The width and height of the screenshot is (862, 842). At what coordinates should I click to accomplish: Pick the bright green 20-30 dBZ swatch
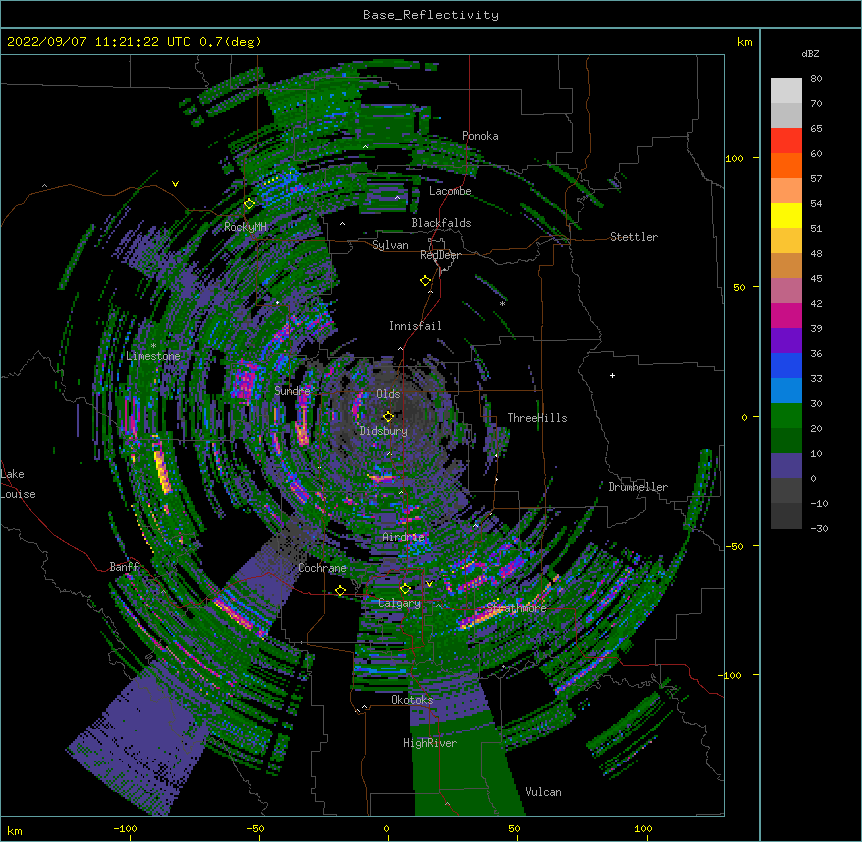coord(786,416)
